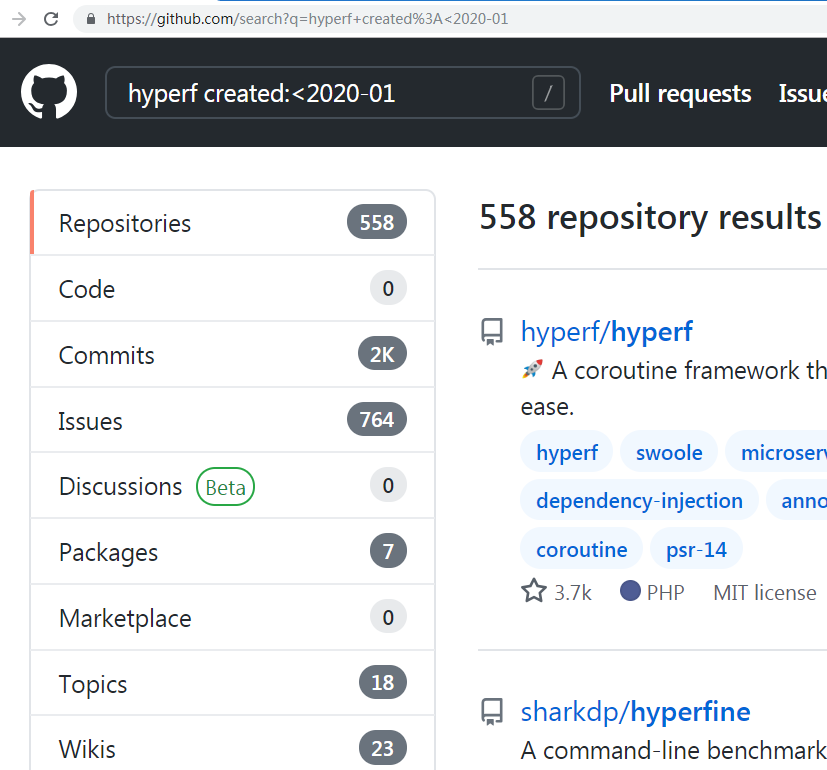827x770 pixels.
Task: Click the 558 repository results heading
Action: pyautogui.click(x=650, y=217)
